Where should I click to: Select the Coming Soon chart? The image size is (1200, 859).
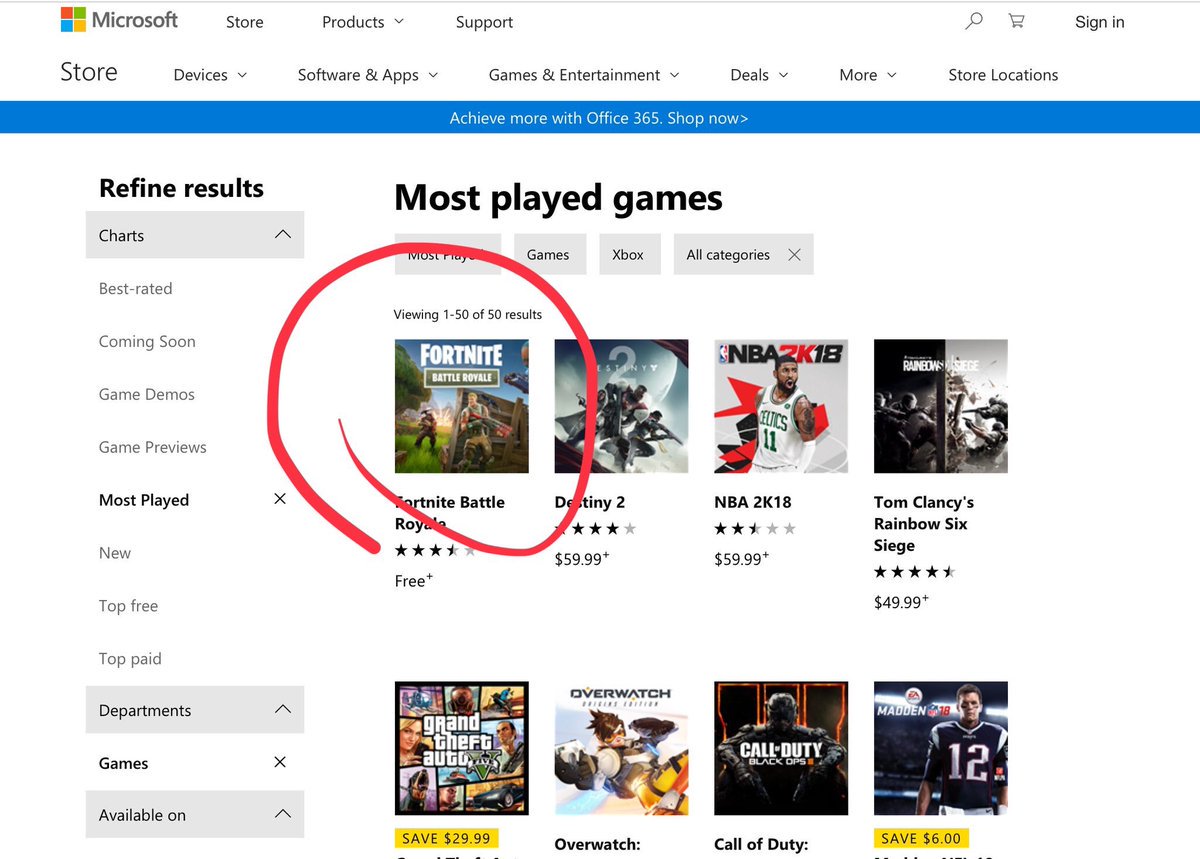click(147, 341)
